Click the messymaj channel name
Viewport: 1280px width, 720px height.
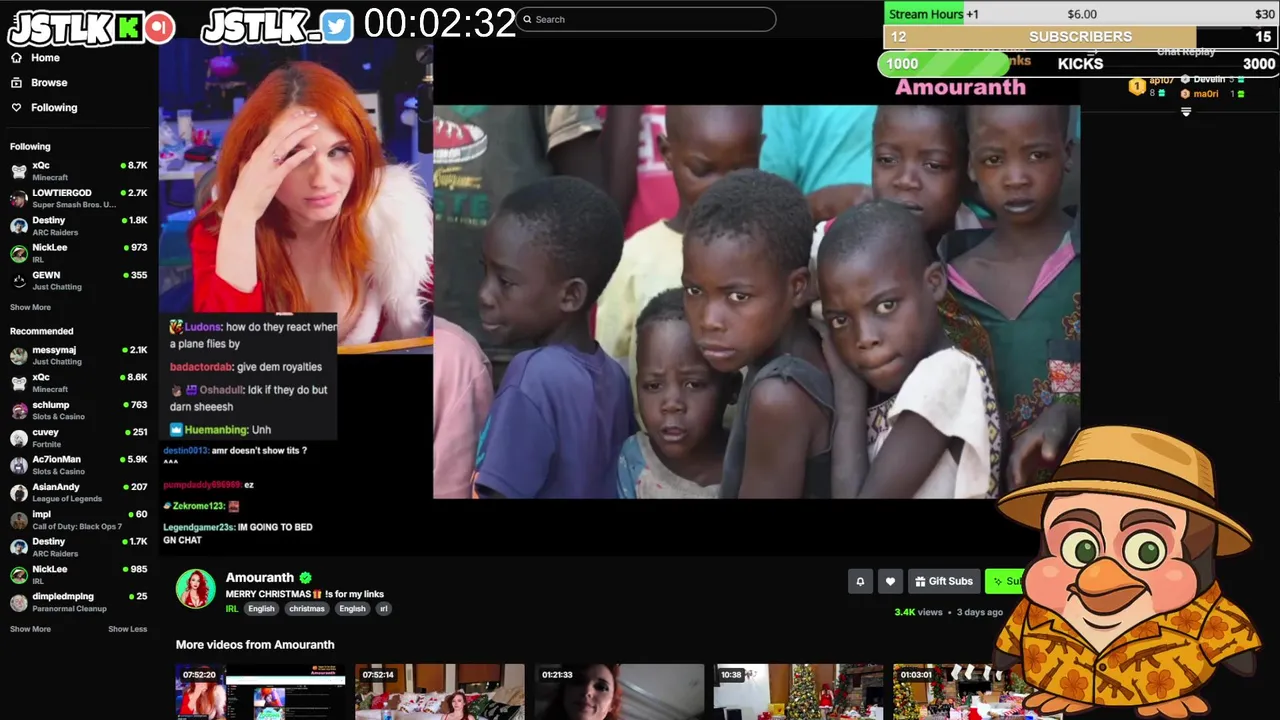point(54,350)
